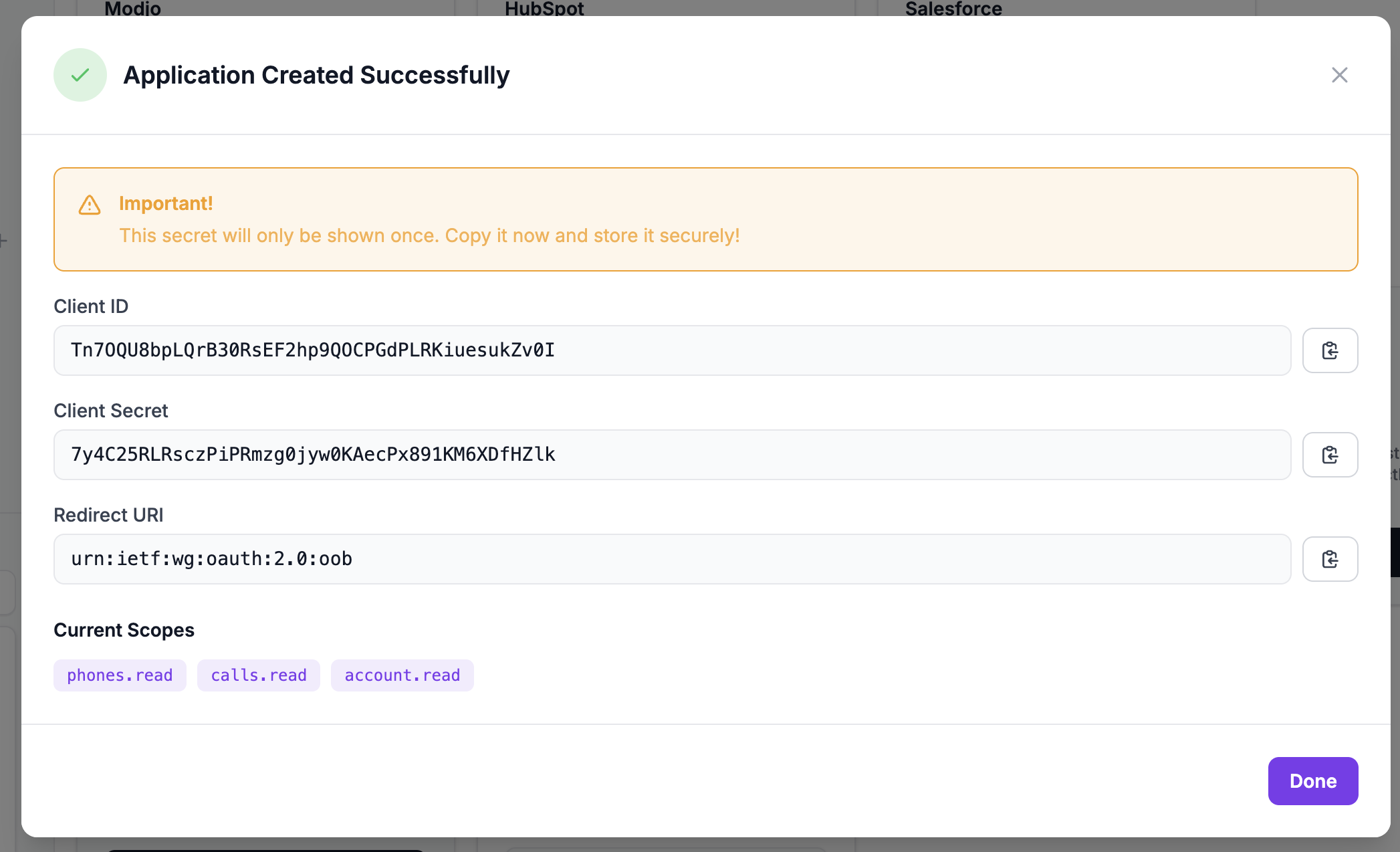Copy the Client Secret value
Viewport: 1400px width, 852px height.
[1329, 454]
